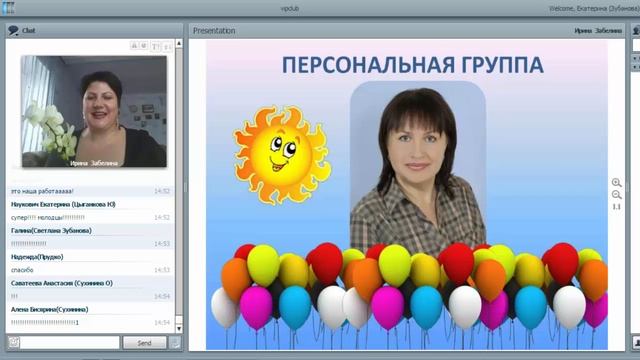Select chat message 'спасибо'
The image size is (640, 360).
(x=22, y=270)
